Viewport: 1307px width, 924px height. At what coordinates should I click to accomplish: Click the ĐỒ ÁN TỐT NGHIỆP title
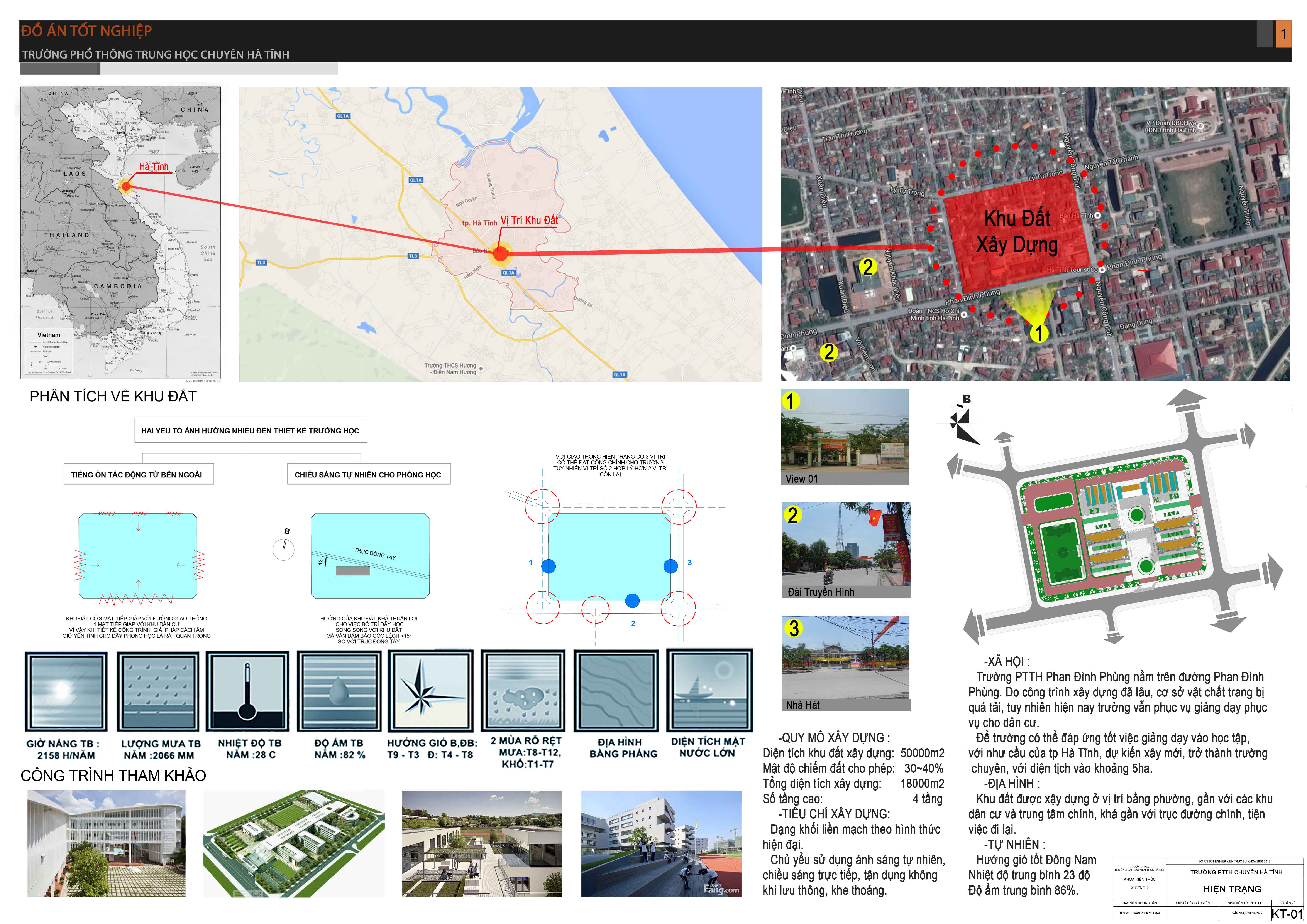coord(86,31)
